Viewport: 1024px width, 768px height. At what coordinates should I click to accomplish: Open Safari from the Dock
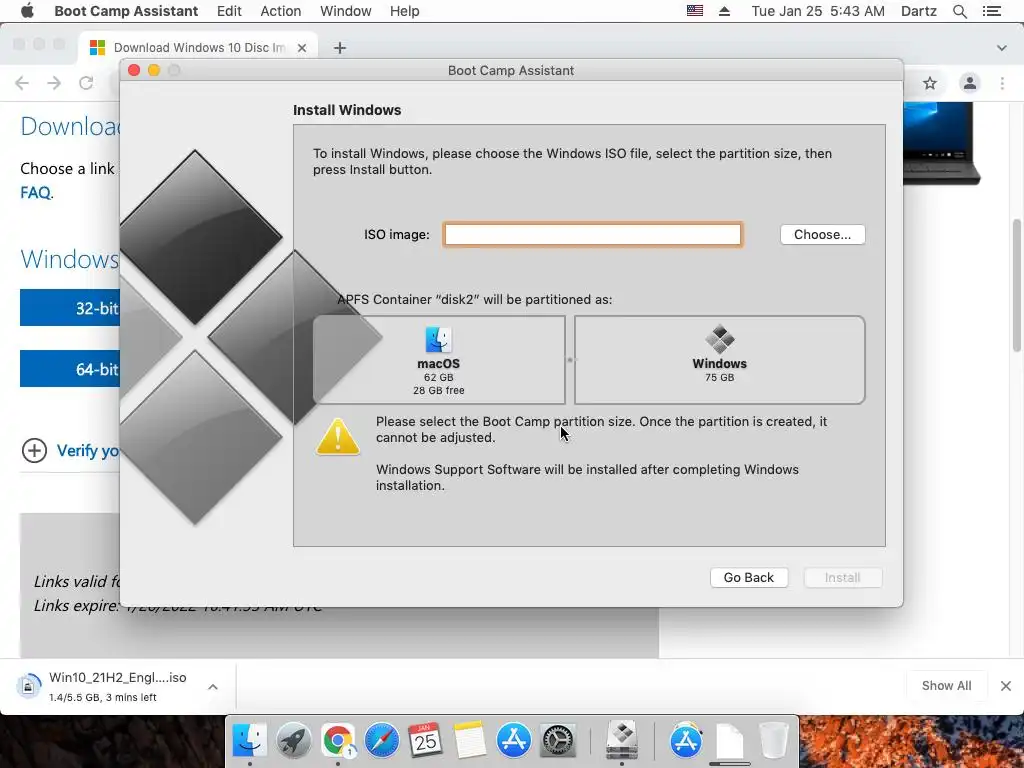click(x=381, y=741)
